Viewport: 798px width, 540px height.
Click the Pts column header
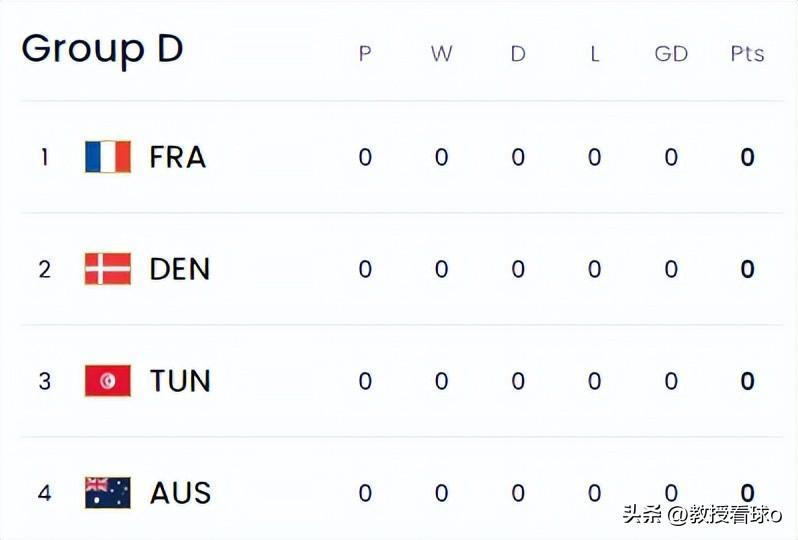pos(747,53)
